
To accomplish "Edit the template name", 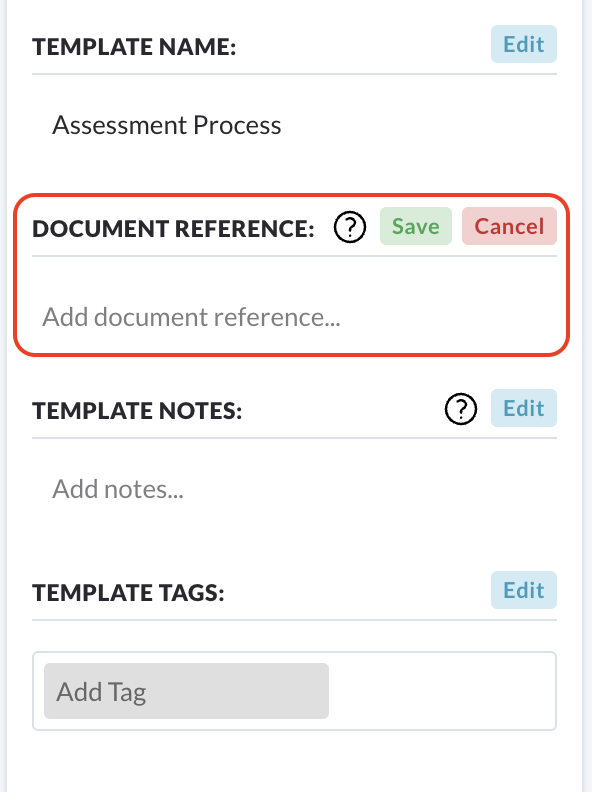I will coord(524,44).
